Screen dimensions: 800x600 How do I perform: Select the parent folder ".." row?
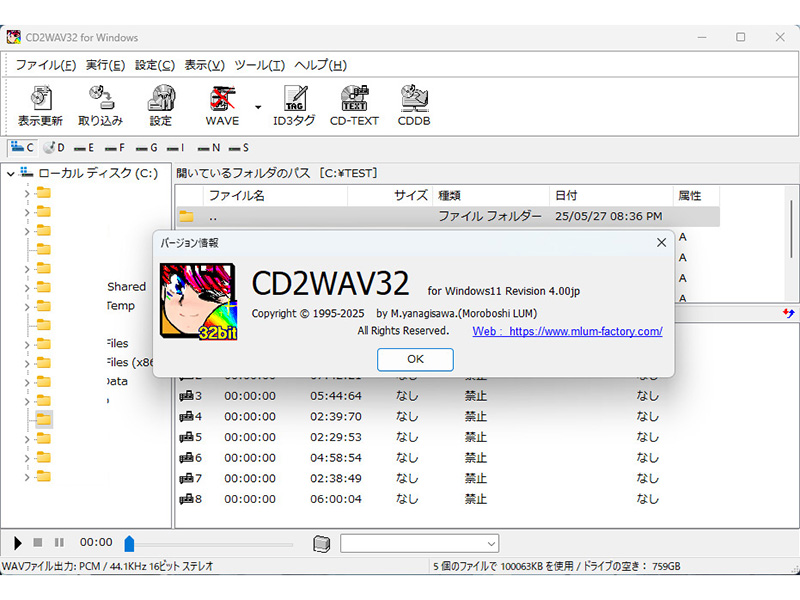coord(448,217)
